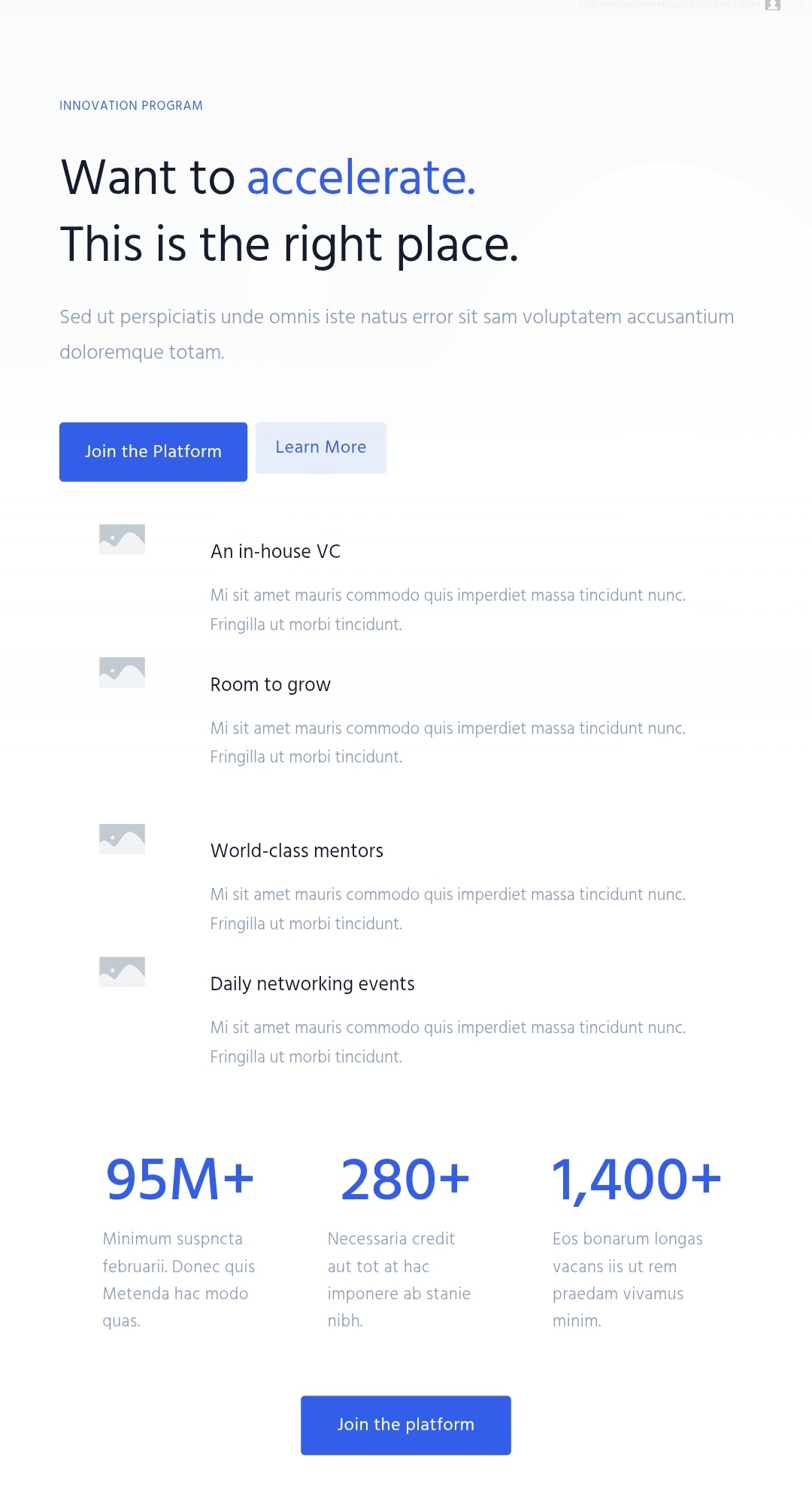Click the Learn More button

321,448
